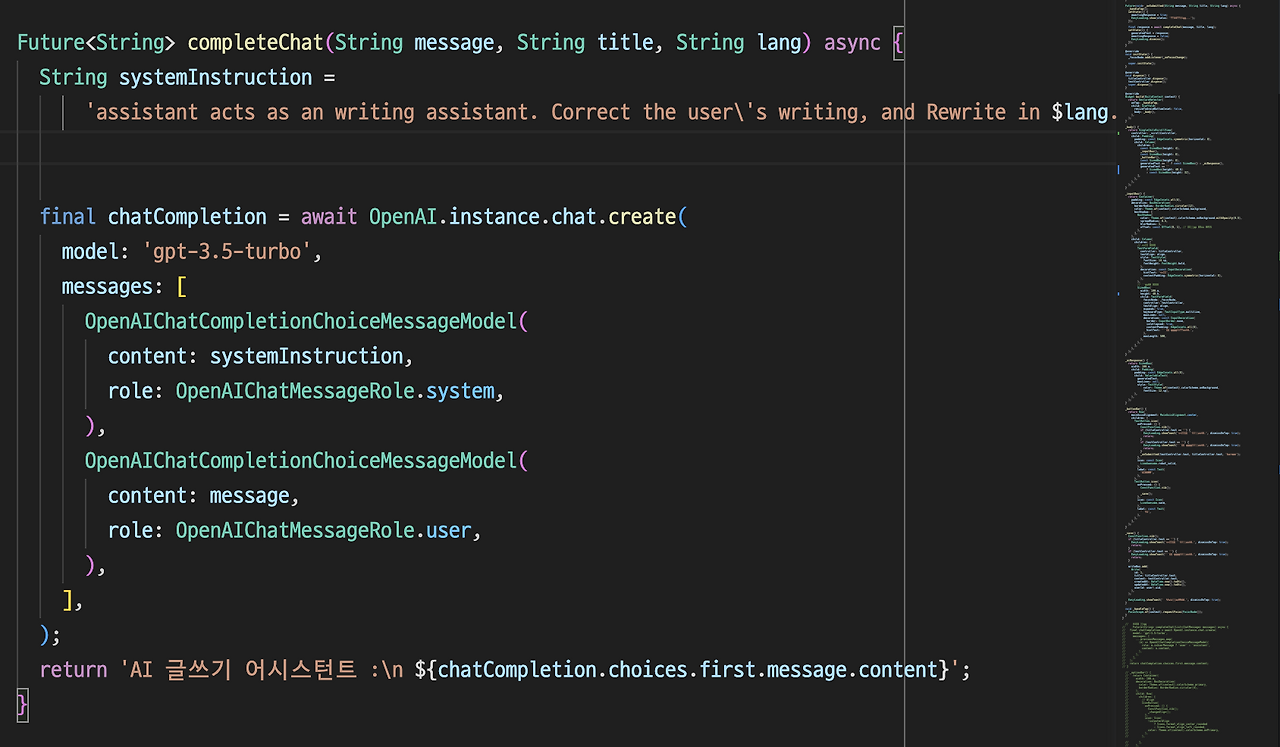
Task: Click the async keyword in function signature
Action: (853, 43)
